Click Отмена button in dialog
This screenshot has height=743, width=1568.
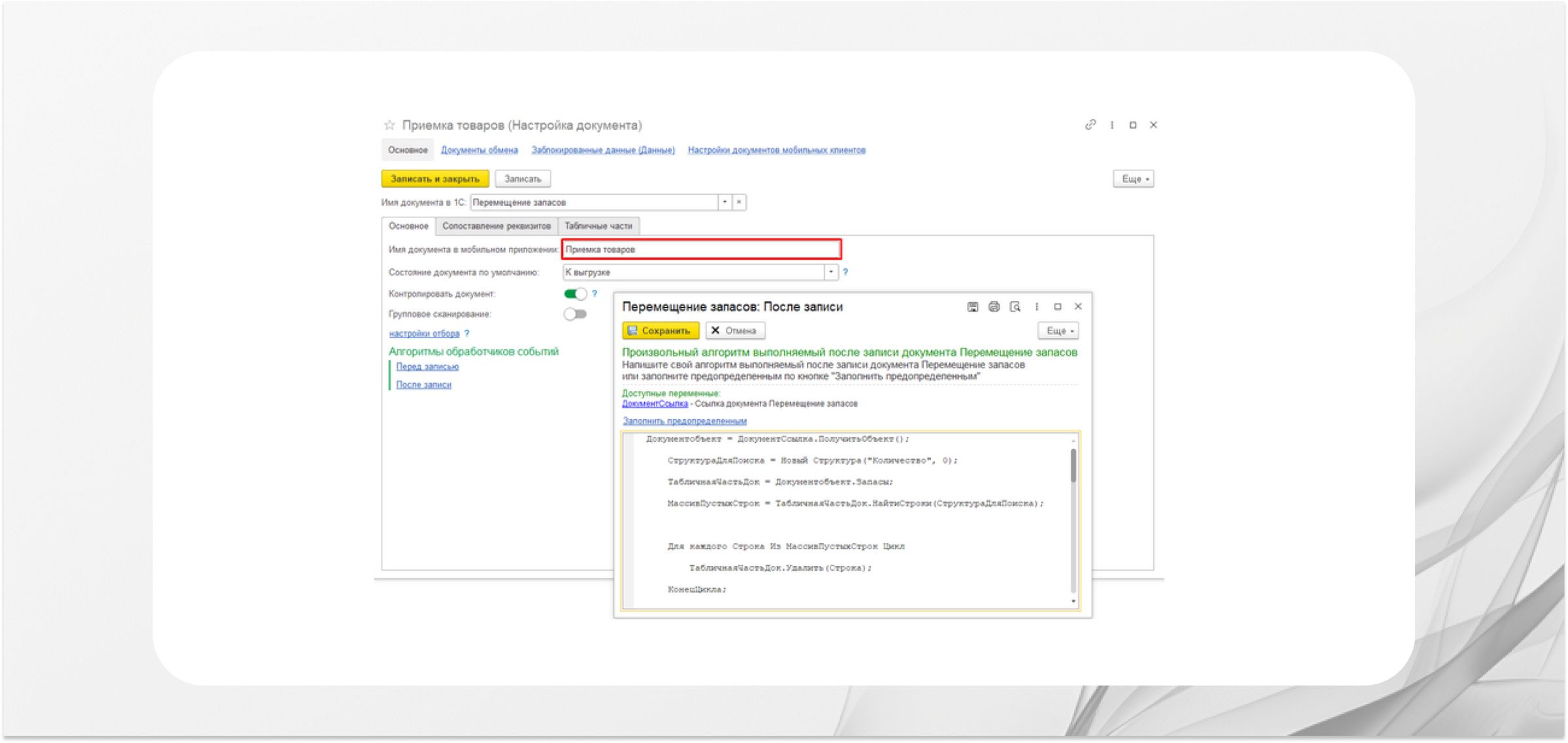click(735, 331)
